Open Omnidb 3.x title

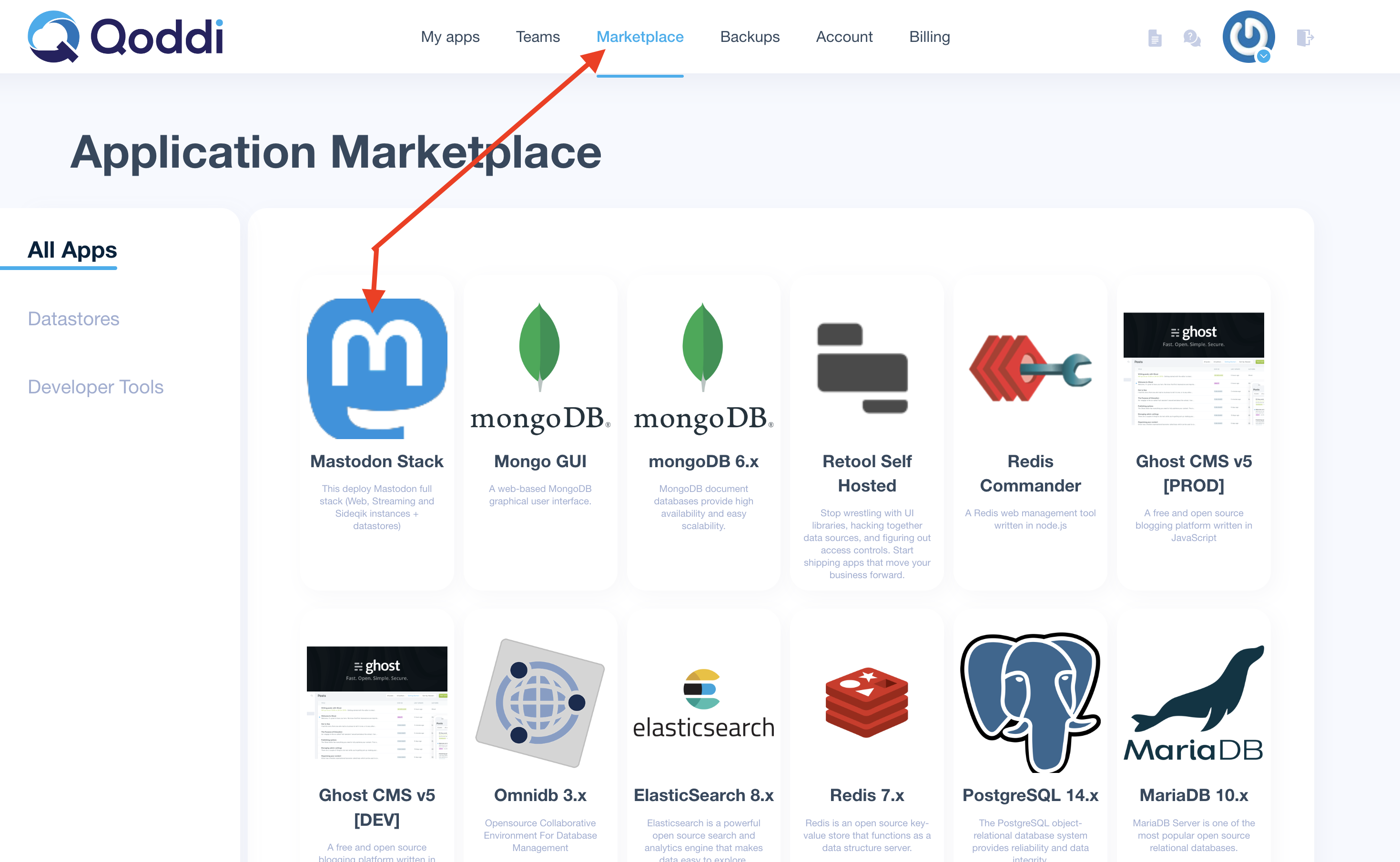tap(540, 795)
